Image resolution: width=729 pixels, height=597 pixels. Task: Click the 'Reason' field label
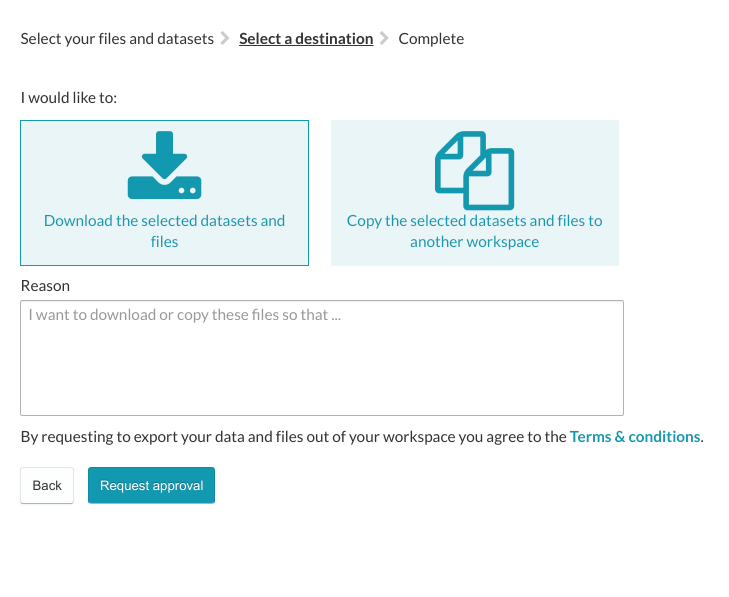click(x=45, y=286)
